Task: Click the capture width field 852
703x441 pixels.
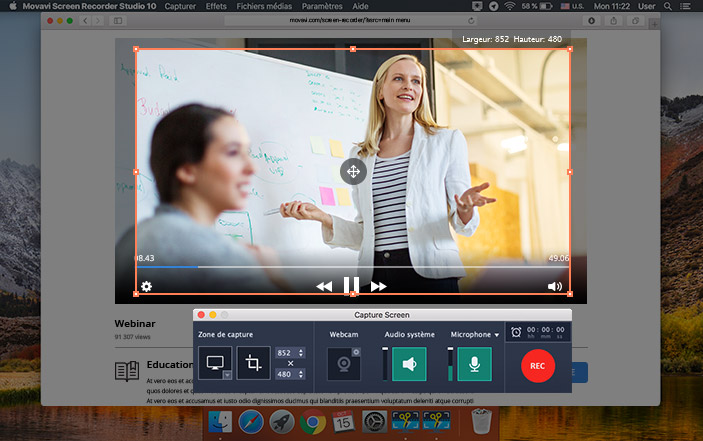Action: pos(283,353)
